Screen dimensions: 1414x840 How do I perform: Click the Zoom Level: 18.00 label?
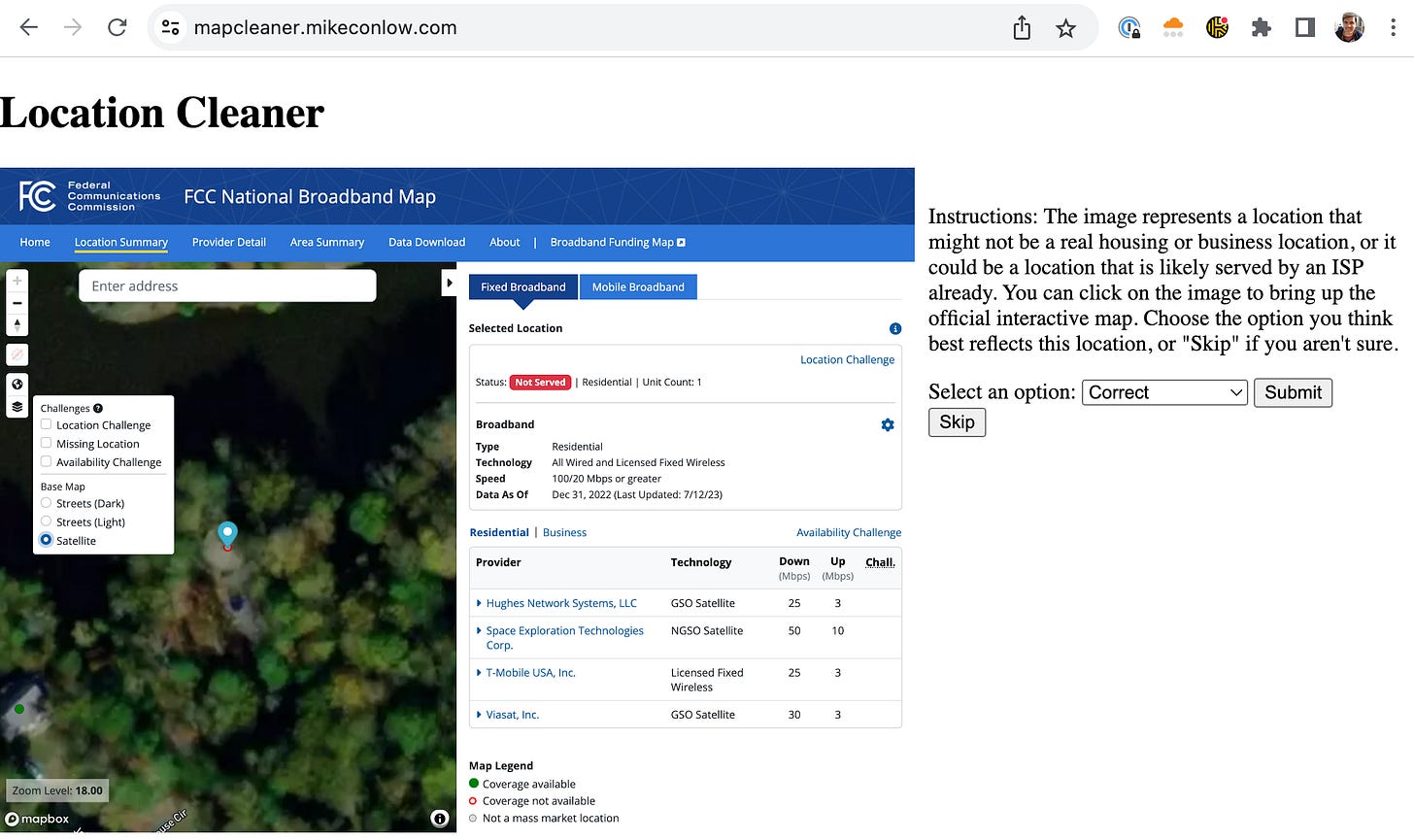coord(57,790)
